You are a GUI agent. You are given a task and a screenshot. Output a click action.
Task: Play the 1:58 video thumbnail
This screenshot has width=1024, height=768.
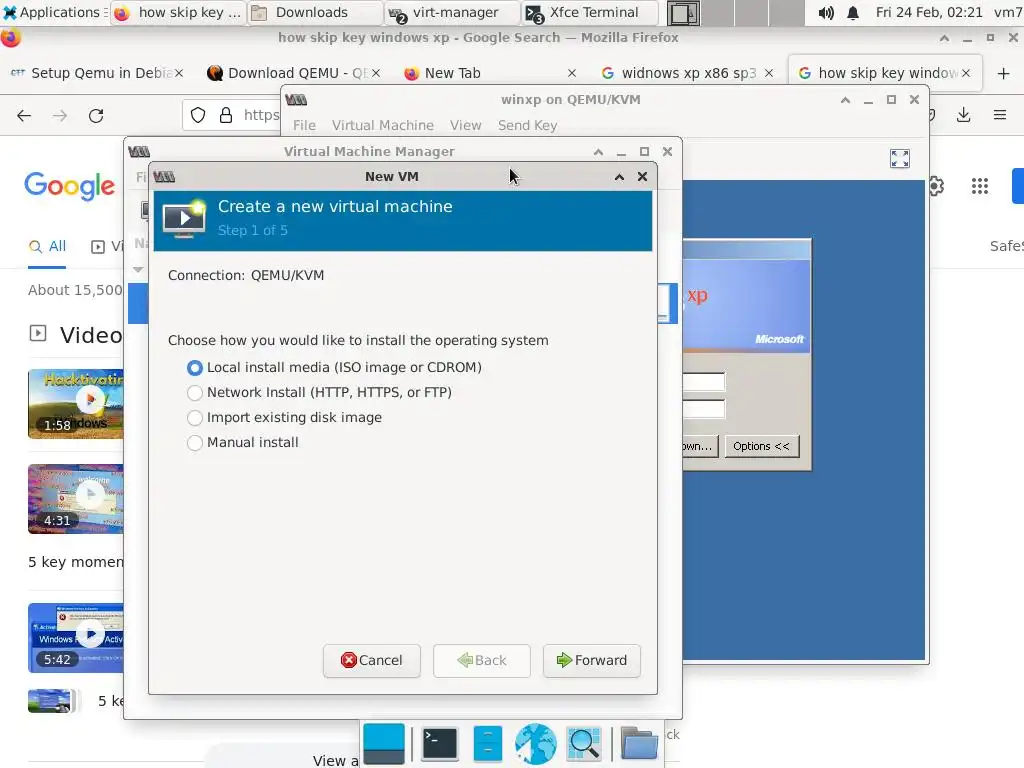tap(76, 404)
